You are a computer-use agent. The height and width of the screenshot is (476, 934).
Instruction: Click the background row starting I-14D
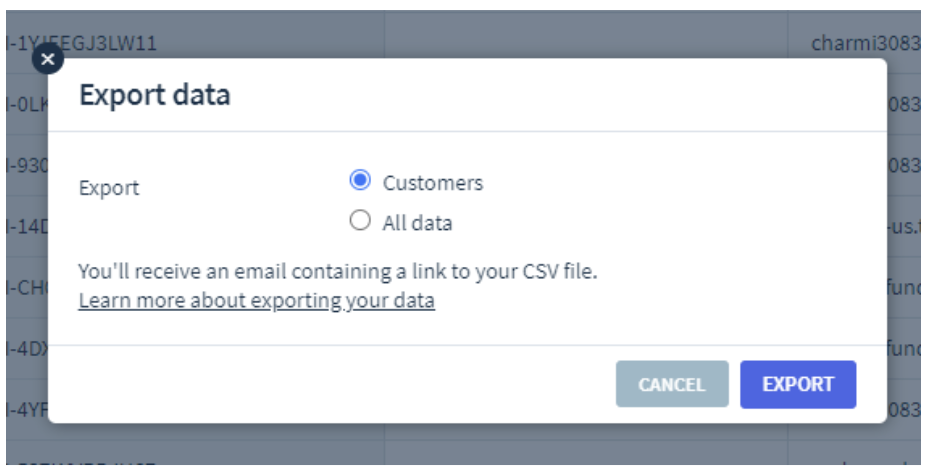pos(27,226)
